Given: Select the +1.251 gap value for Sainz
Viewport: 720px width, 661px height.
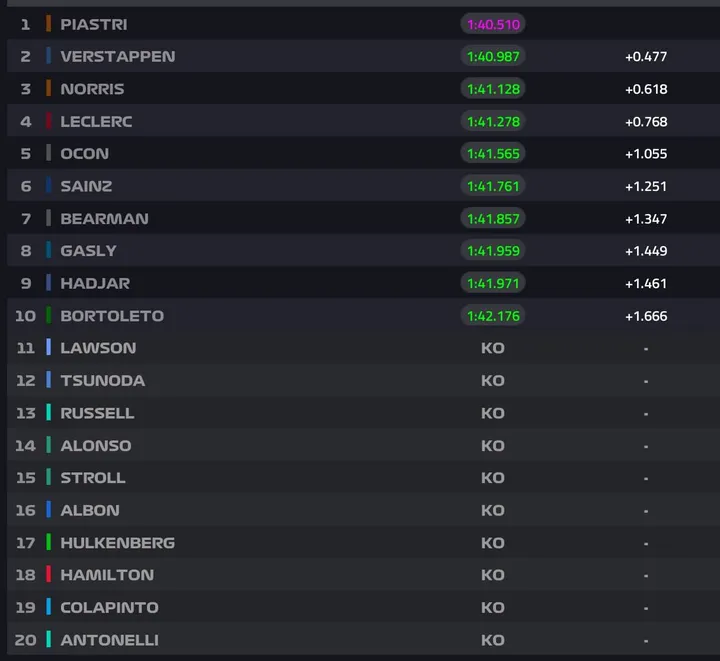Looking at the screenshot, I should pos(646,186).
